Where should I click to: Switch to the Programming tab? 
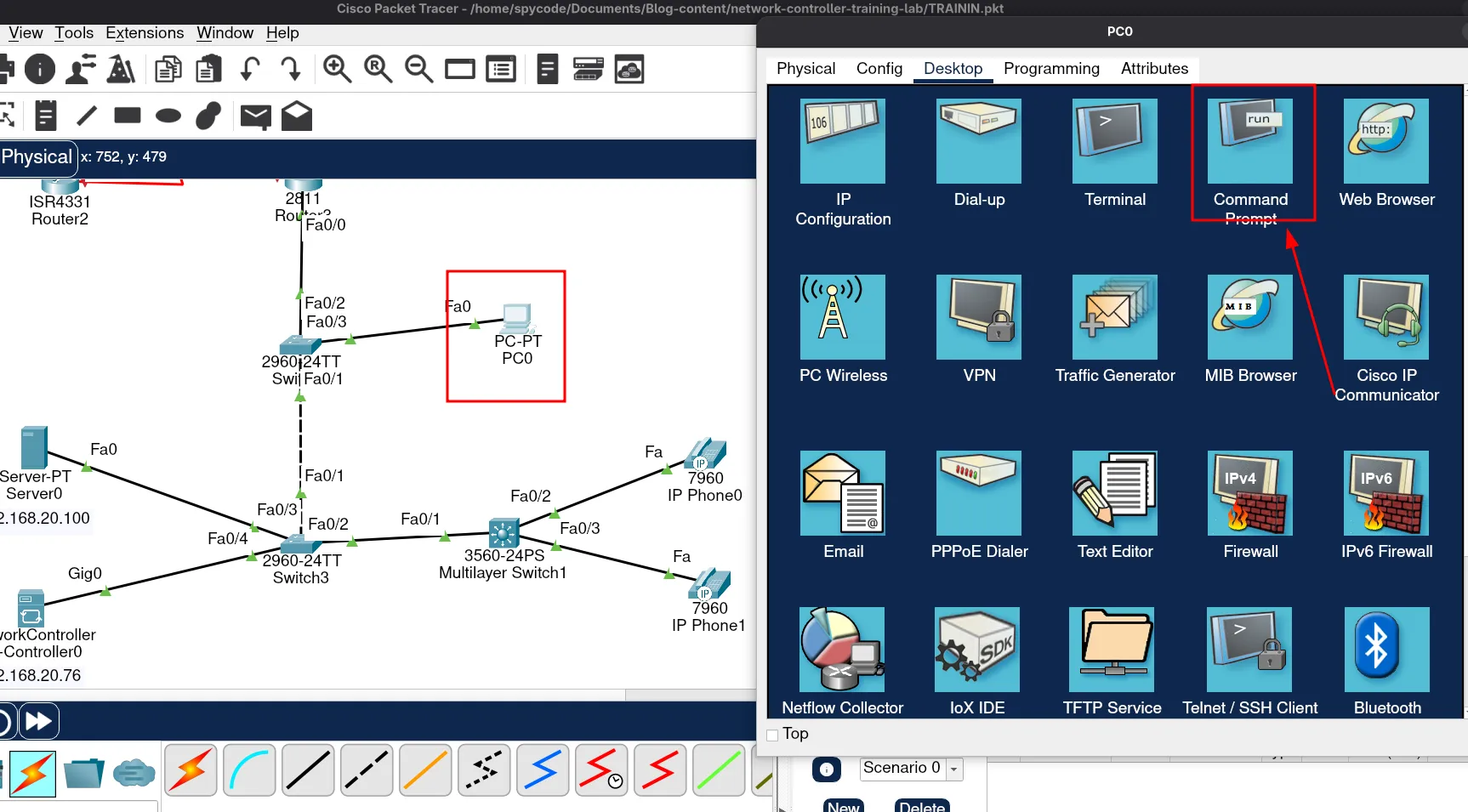(x=1050, y=69)
